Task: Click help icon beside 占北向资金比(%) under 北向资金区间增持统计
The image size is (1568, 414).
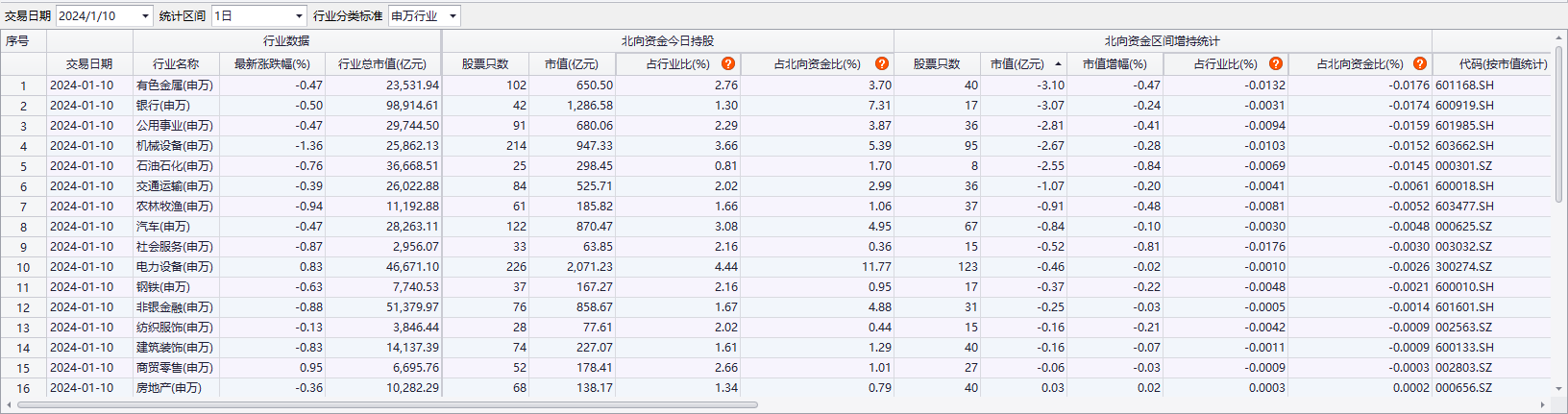Action: click(1420, 63)
